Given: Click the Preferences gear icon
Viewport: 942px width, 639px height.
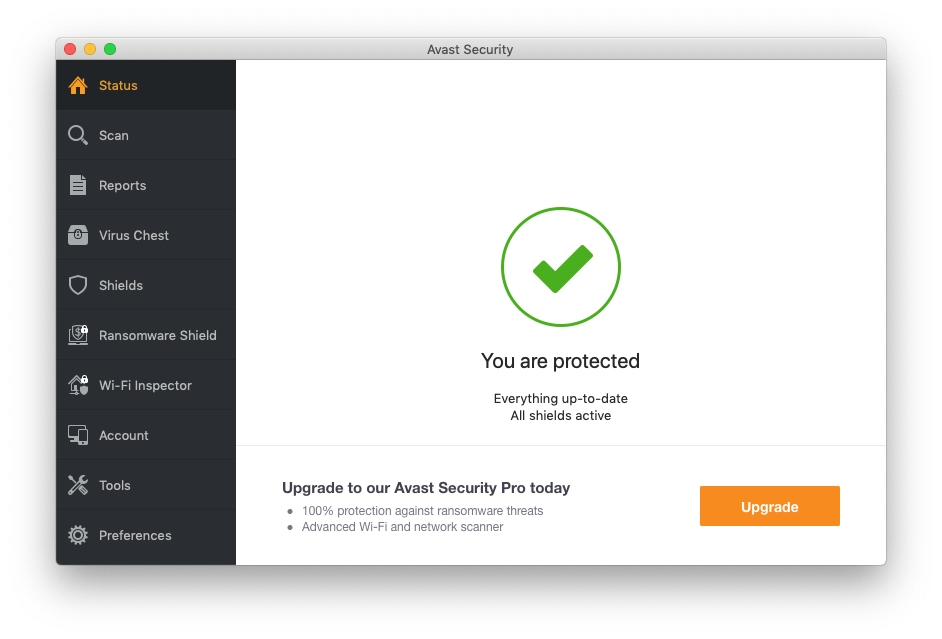Looking at the screenshot, I should click(78, 535).
